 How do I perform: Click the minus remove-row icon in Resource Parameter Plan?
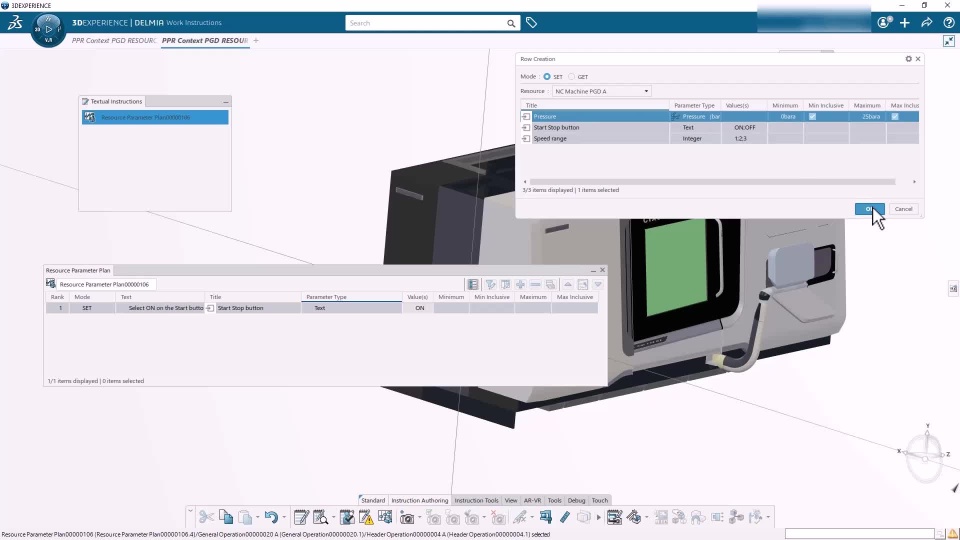pyautogui.click(x=536, y=284)
